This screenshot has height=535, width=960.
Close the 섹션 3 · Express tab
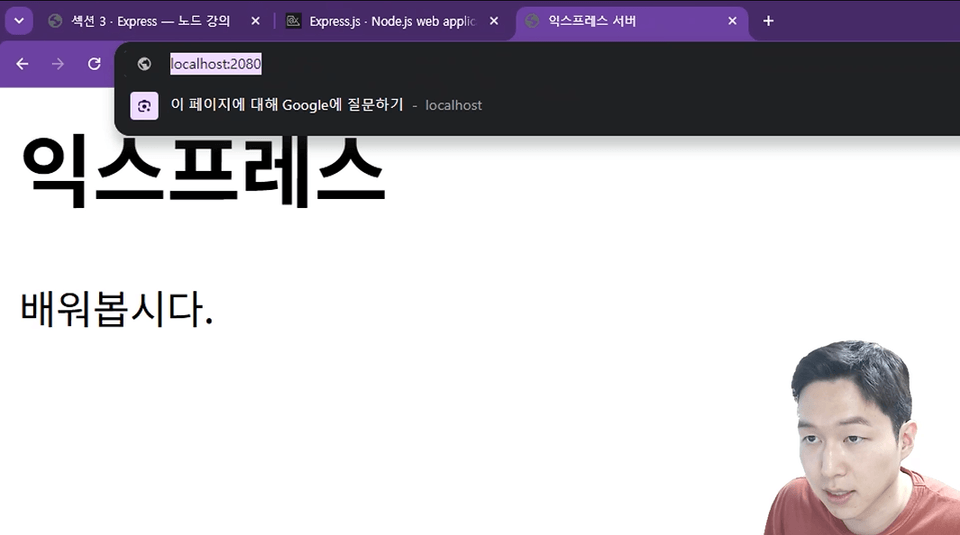tap(255, 21)
